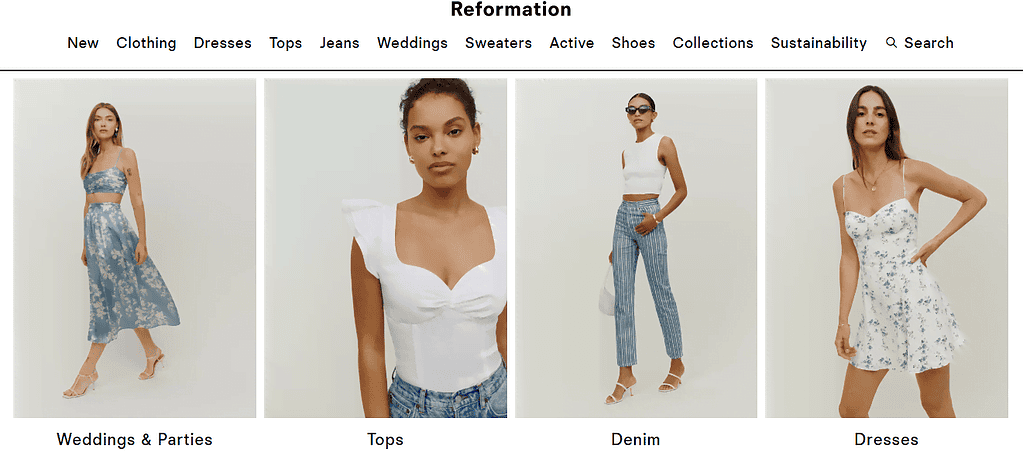Open the white ruffle top image

pyautogui.click(x=386, y=248)
